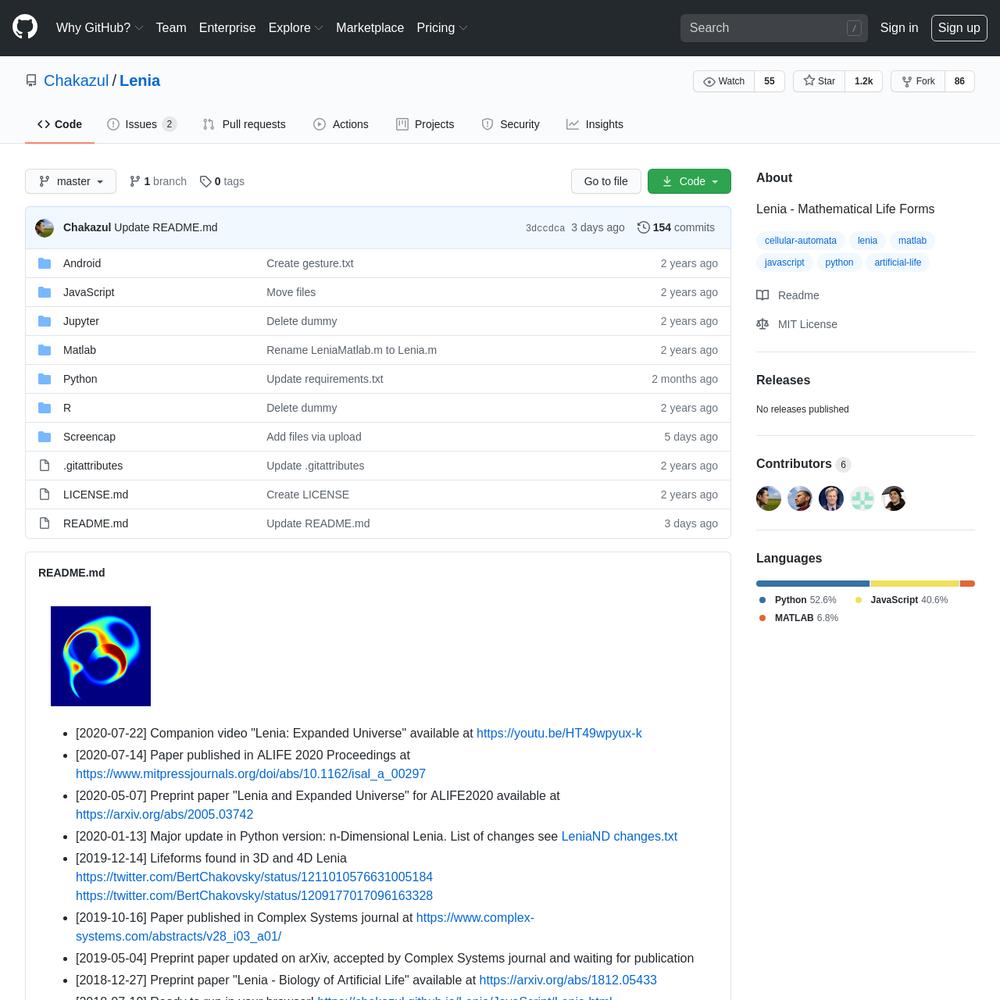This screenshot has width=1000, height=1000.
Task: Open commit history clock icon
Action: pos(643,227)
